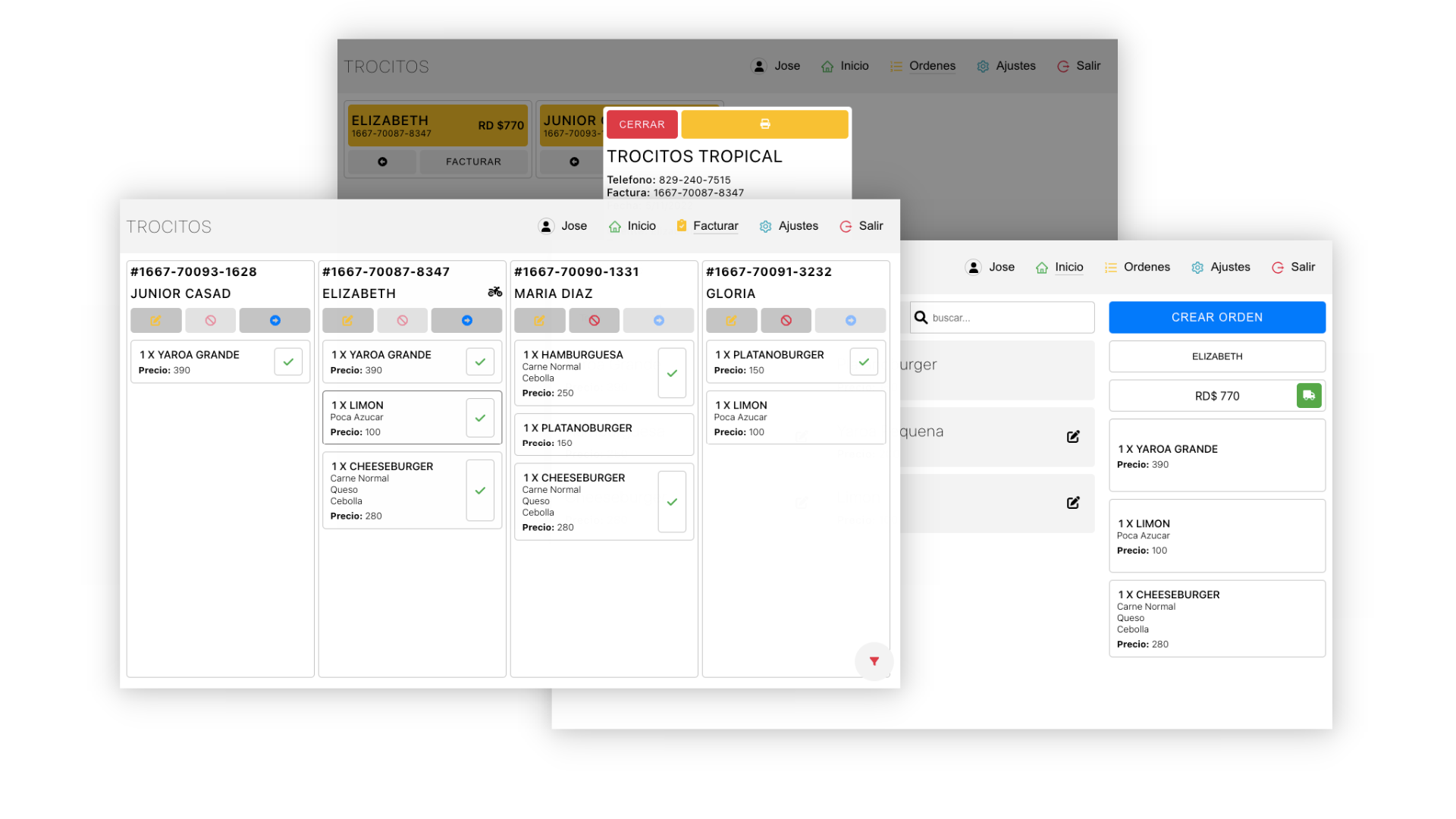Image resolution: width=1456 pixels, height=819 pixels.
Task: Toggle check on ELIZABETH's LIMON item
Action: pyautogui.click(x=480, y=418)
